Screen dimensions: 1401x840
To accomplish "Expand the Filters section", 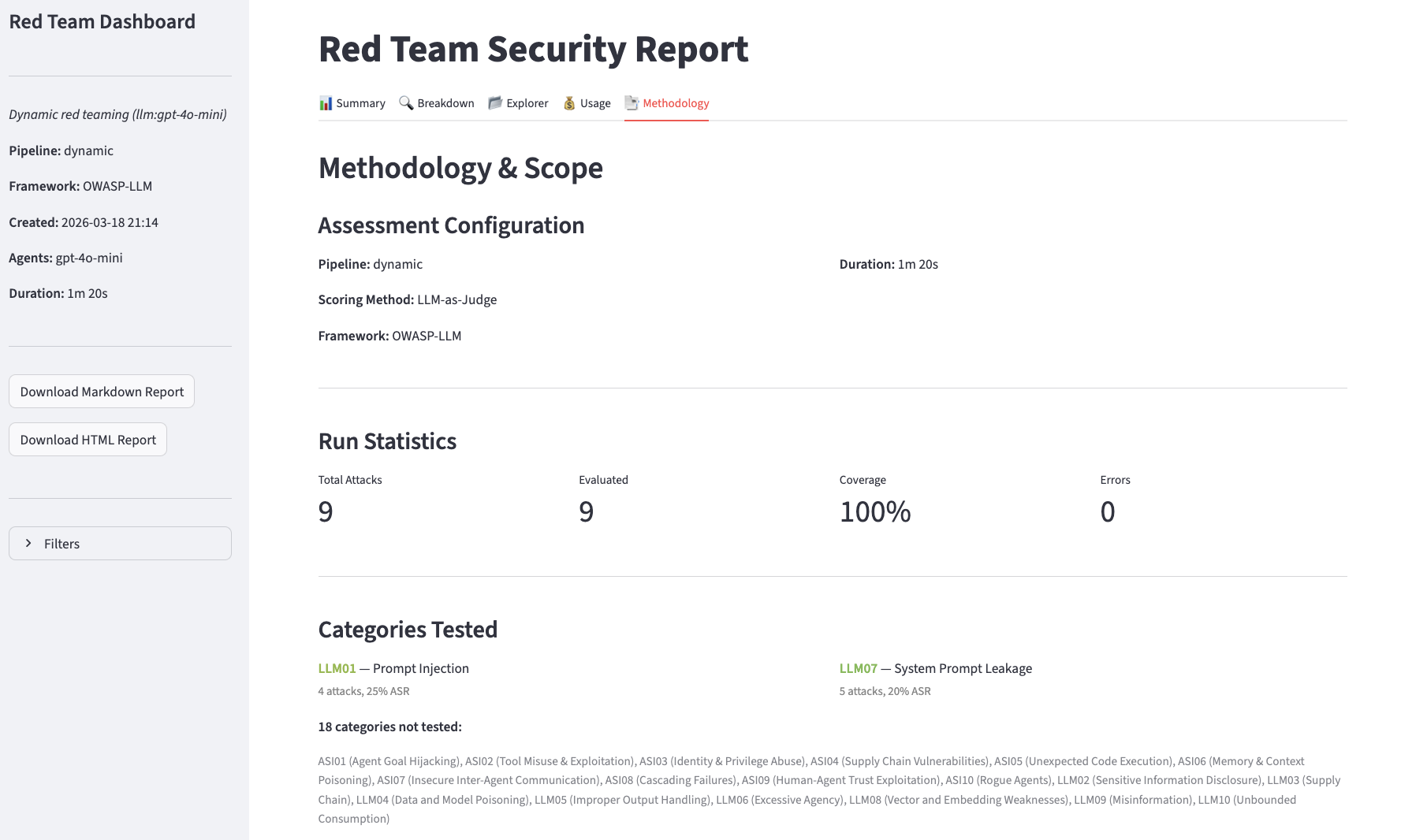I will click(119, 543).
